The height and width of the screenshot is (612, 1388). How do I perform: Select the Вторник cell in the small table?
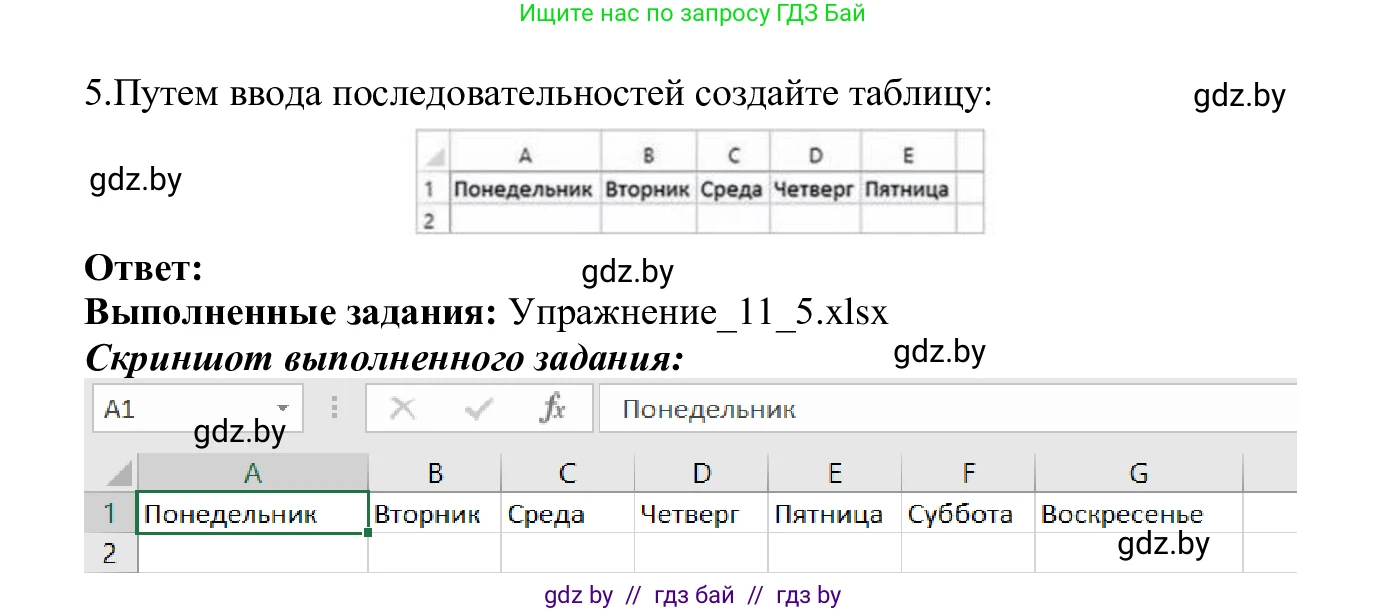coord(648,187)
